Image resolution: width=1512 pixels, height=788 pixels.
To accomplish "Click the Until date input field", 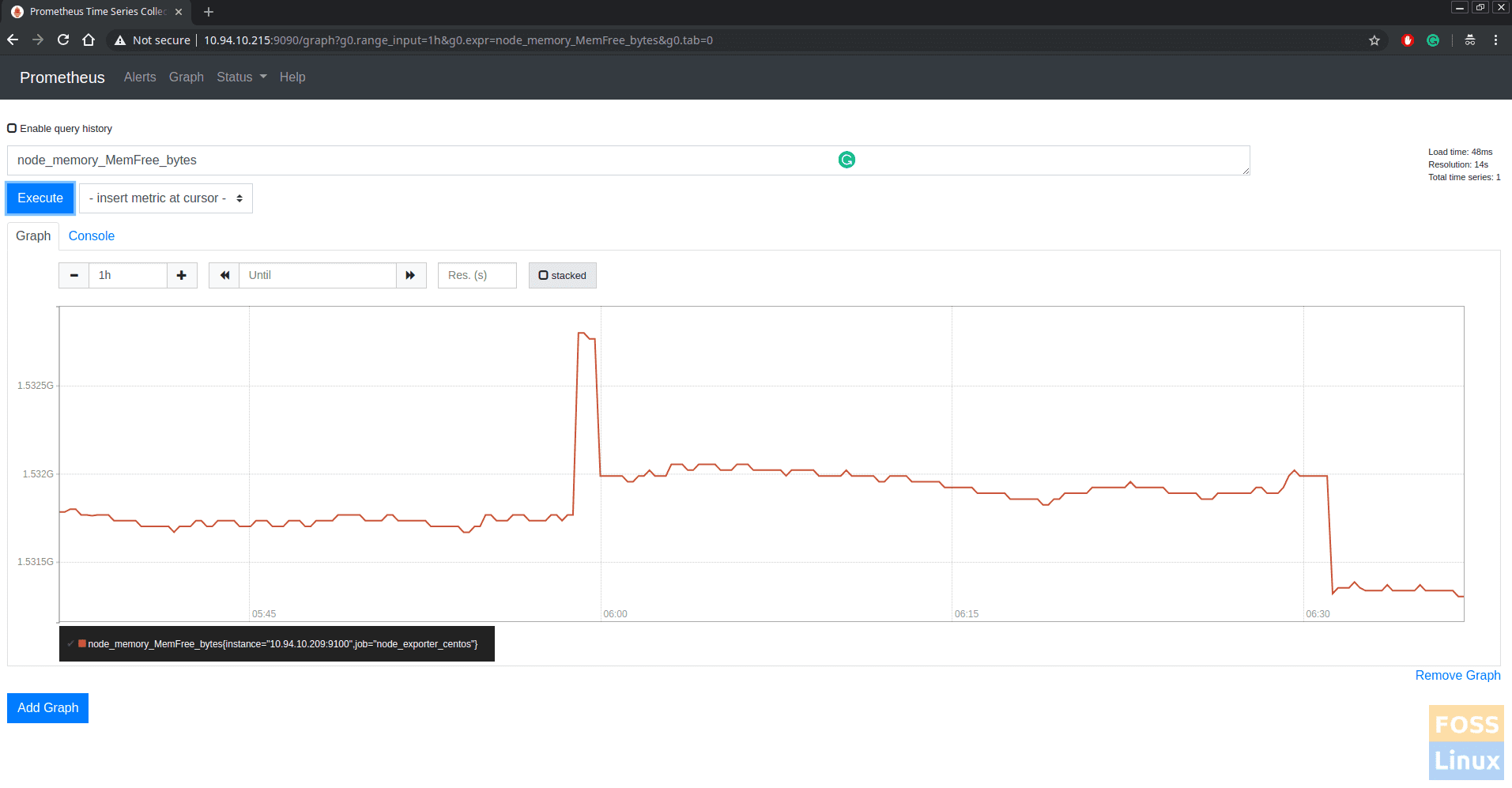I will (317, 275).
